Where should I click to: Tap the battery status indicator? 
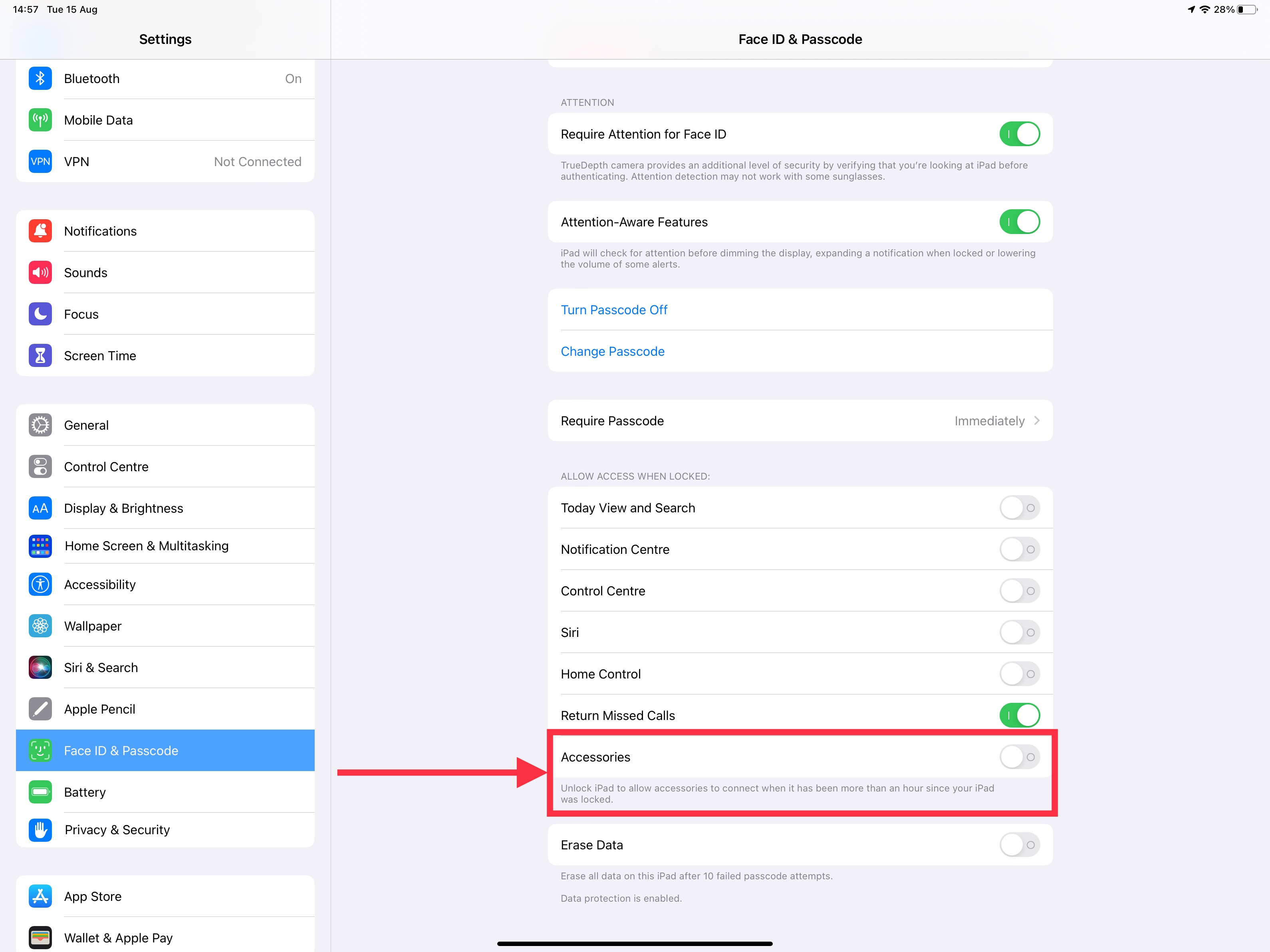pyautogui.click(x=1247, y=10)
